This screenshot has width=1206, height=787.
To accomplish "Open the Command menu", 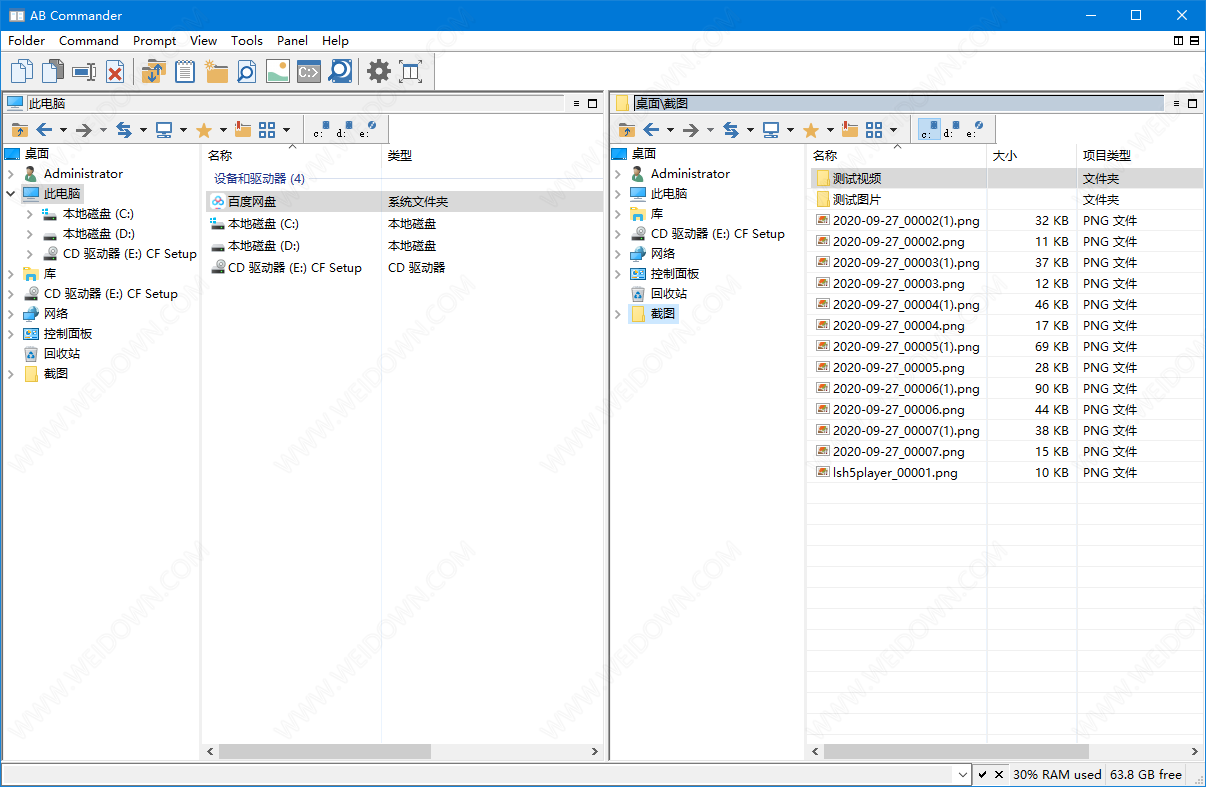I will pyautogui.click(x=89, y=41).
